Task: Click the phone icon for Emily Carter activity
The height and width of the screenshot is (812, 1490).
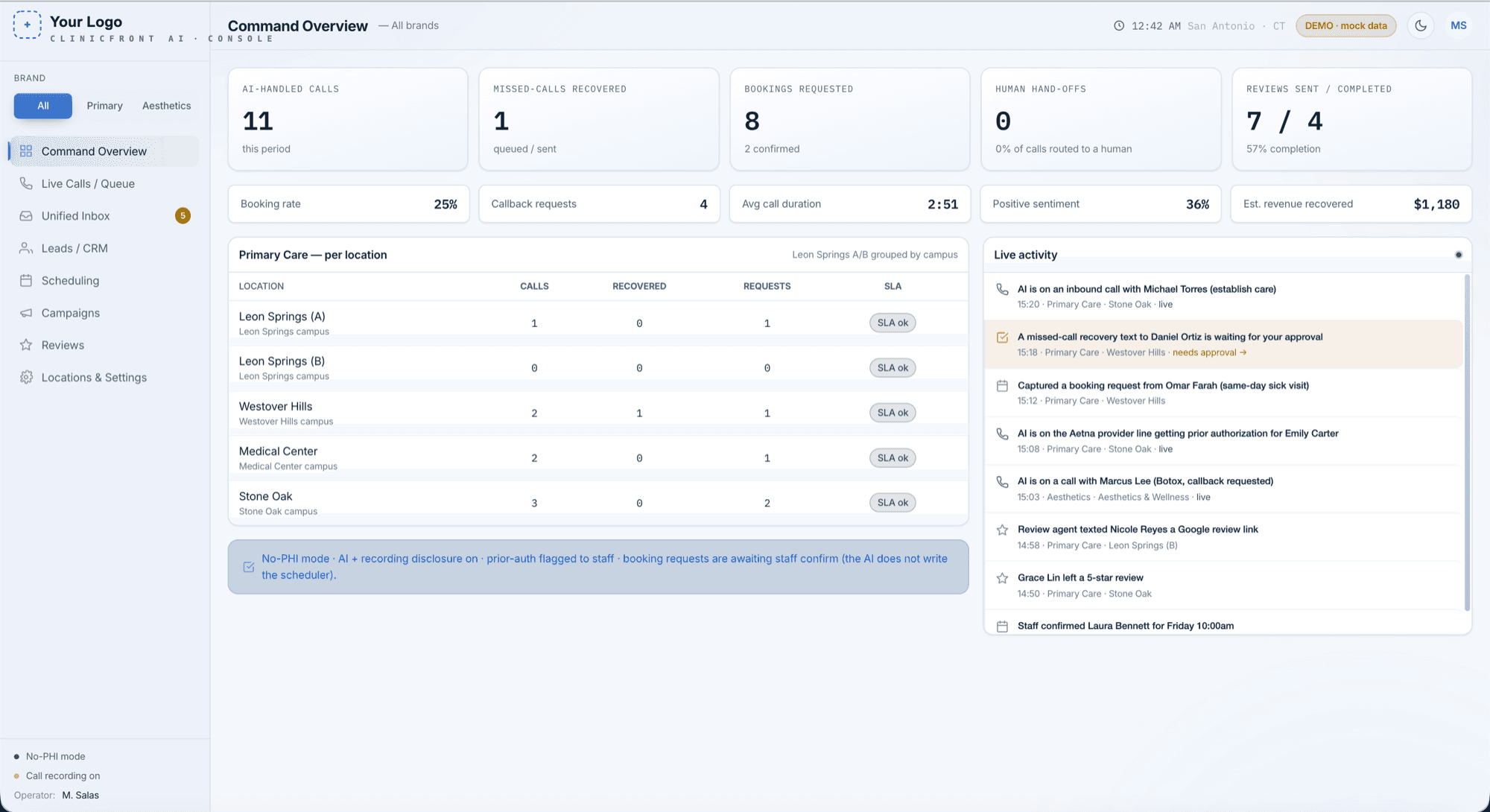Action: [x=1003, y=434]
